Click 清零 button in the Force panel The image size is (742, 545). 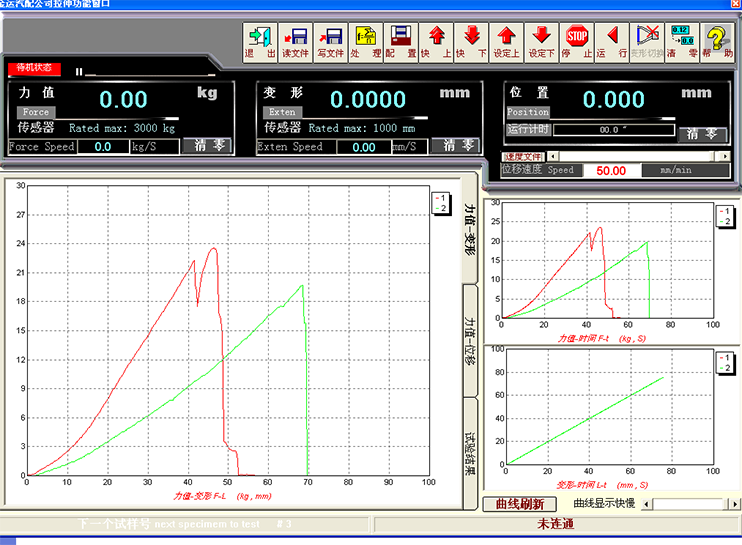[209, 146]
